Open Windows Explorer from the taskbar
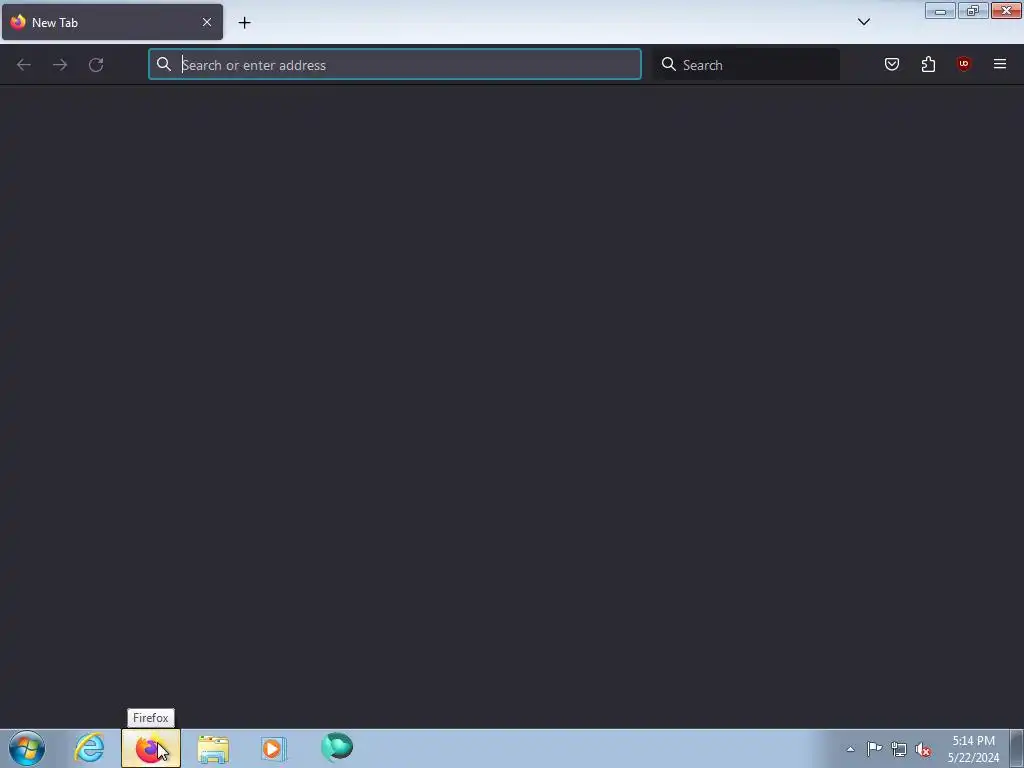 coord(213,748)
